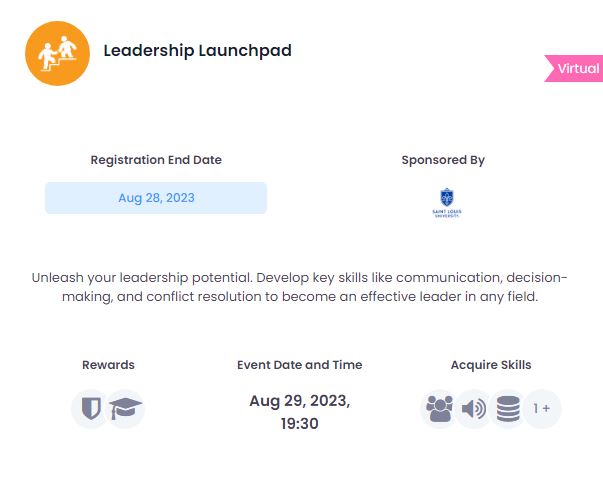Image resolution: width=603 pixels, height=477 pixels.
Task: Click the speaker volume skill icon
Action: point(473,408)
